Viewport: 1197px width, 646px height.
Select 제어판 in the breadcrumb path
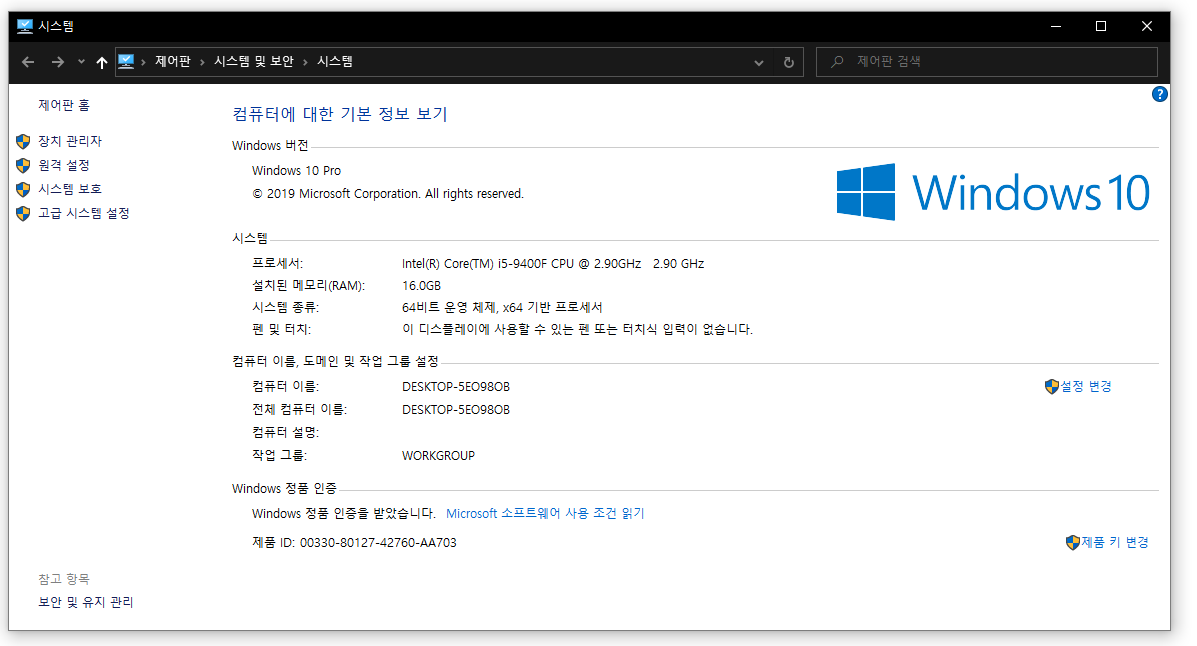173,61
